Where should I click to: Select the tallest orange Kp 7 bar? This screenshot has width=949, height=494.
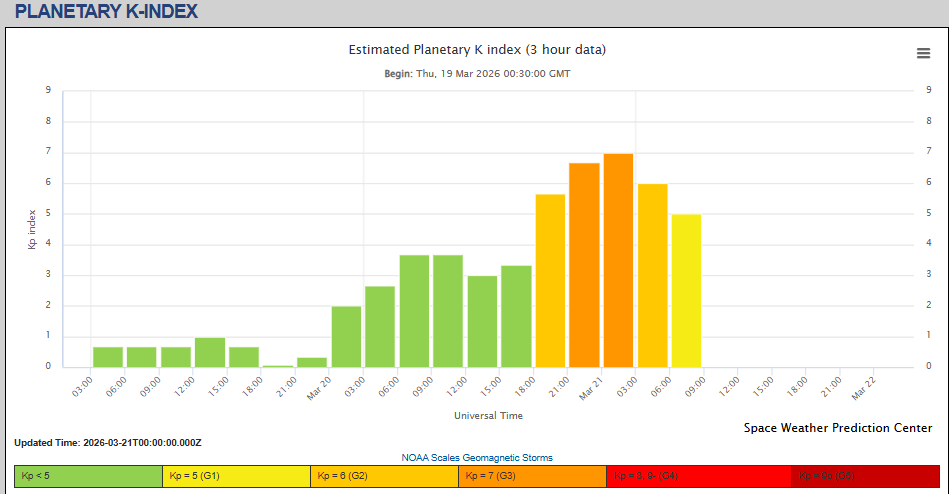619,260
